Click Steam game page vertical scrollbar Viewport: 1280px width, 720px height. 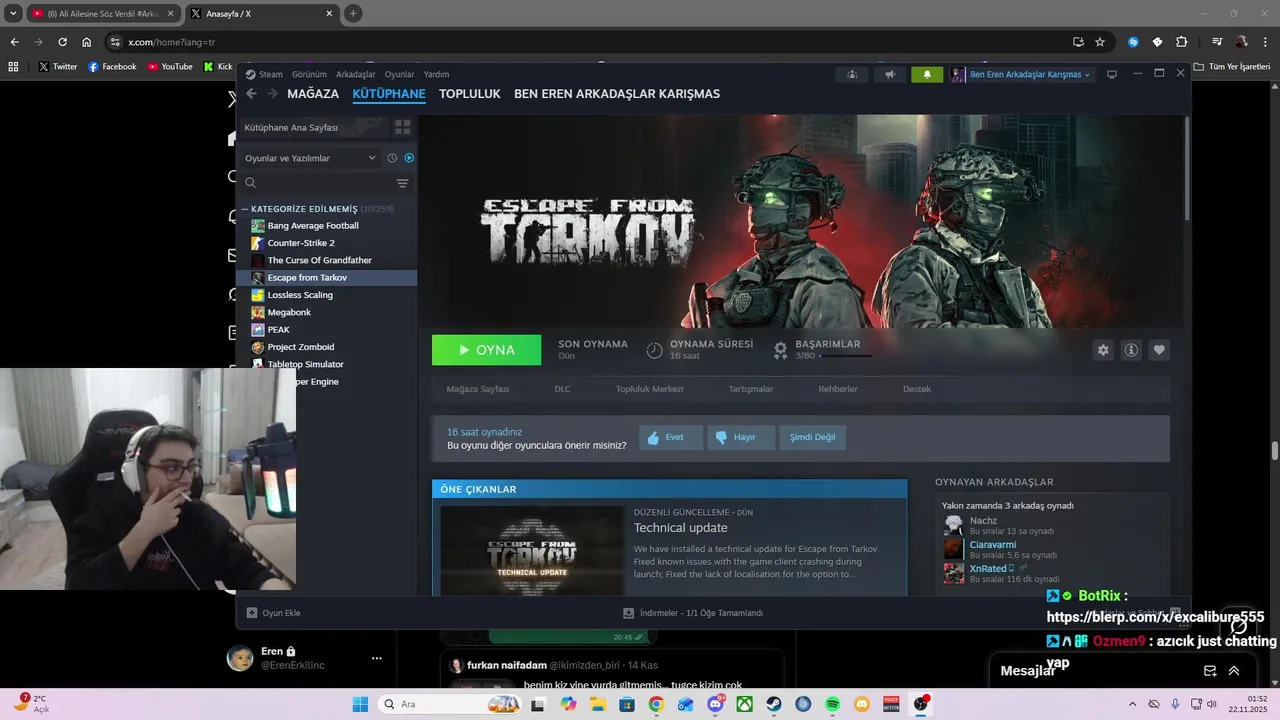coord(1187,167)
